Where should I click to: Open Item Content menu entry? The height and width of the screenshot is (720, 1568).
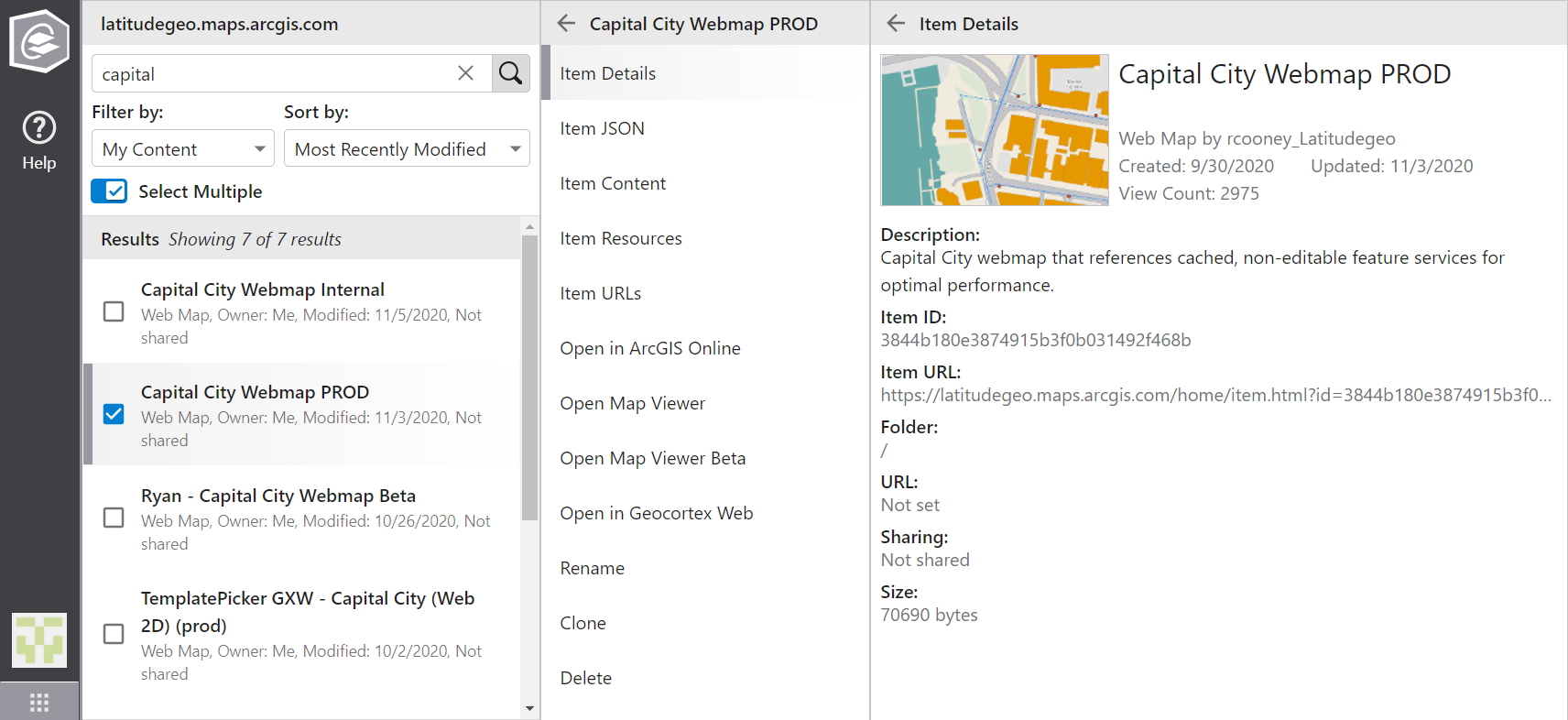tap(704, 183)
